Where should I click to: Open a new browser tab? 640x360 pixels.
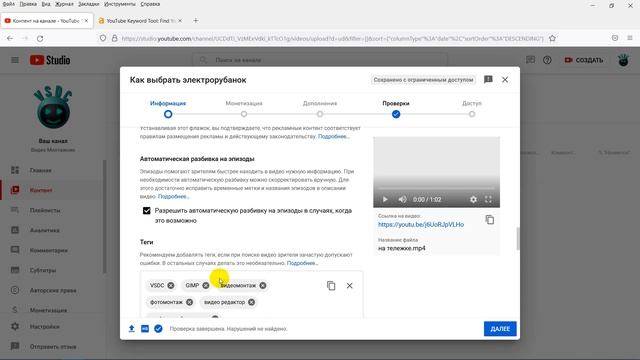pos(196,20)
